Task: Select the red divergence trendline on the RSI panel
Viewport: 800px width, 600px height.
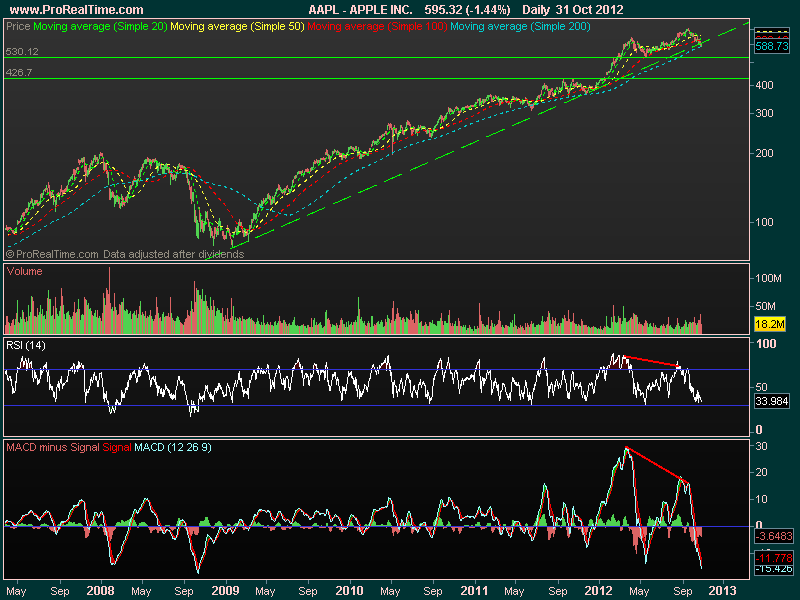Action: pos(652,361)
